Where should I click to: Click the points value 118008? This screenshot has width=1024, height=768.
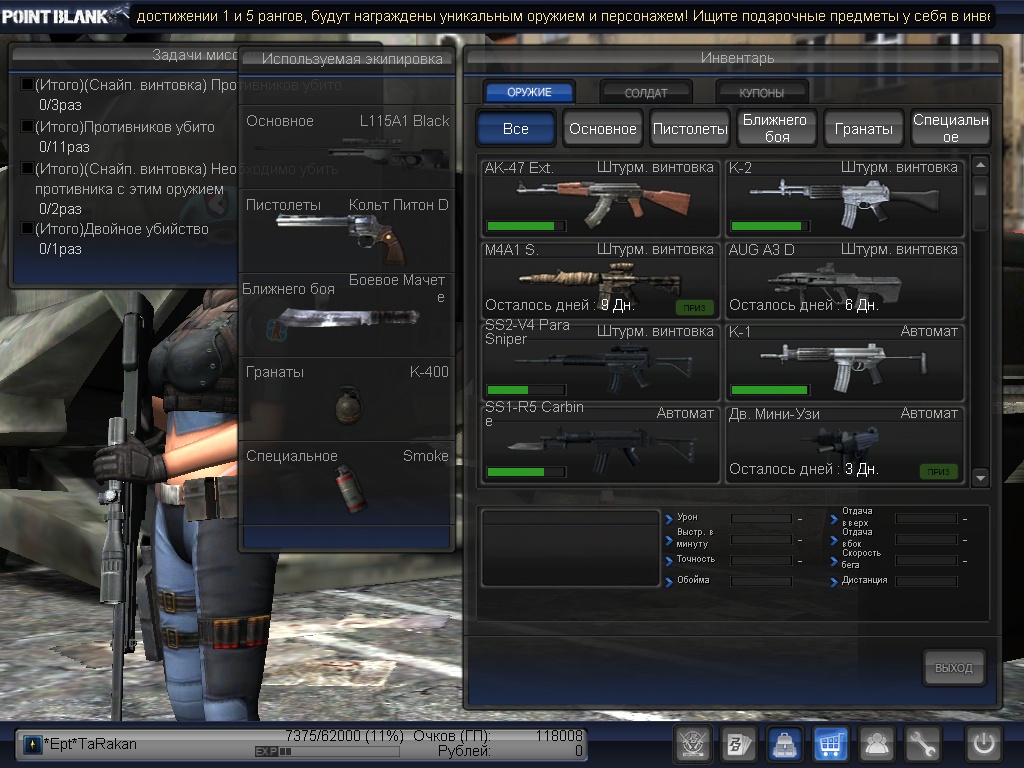click(x=559, y=735)
